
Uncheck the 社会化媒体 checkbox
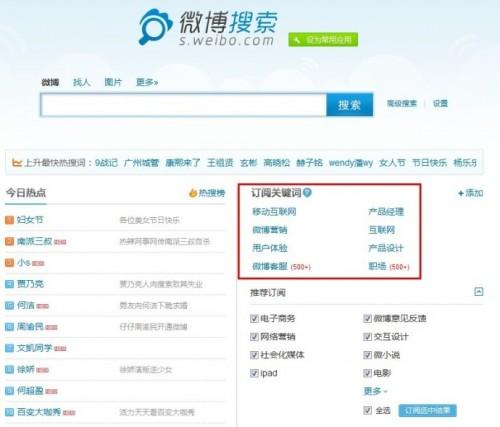pyautogui.click(x=254, y=355)
